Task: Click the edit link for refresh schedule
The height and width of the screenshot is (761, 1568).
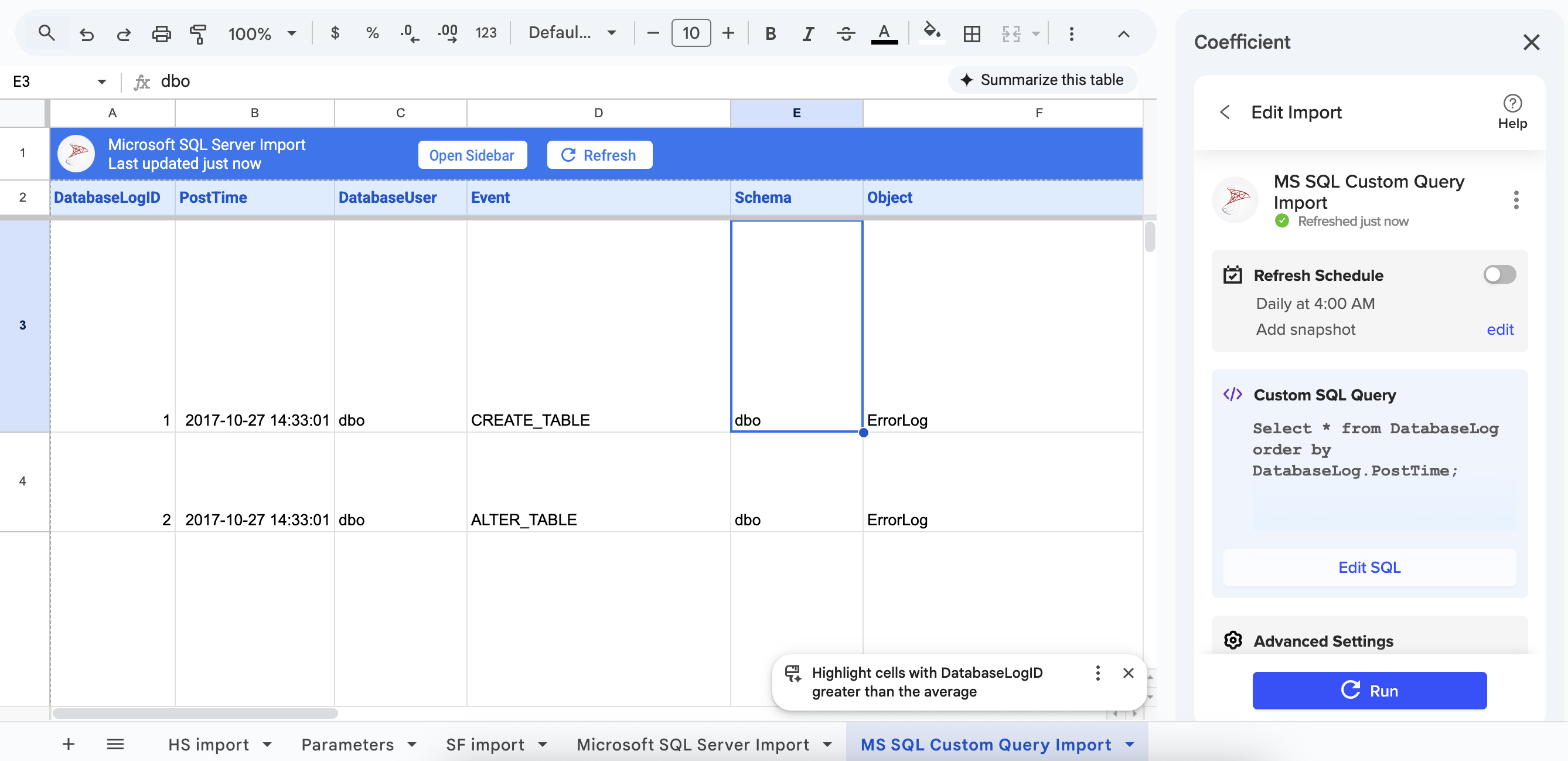Action: tap(1499, 329)
